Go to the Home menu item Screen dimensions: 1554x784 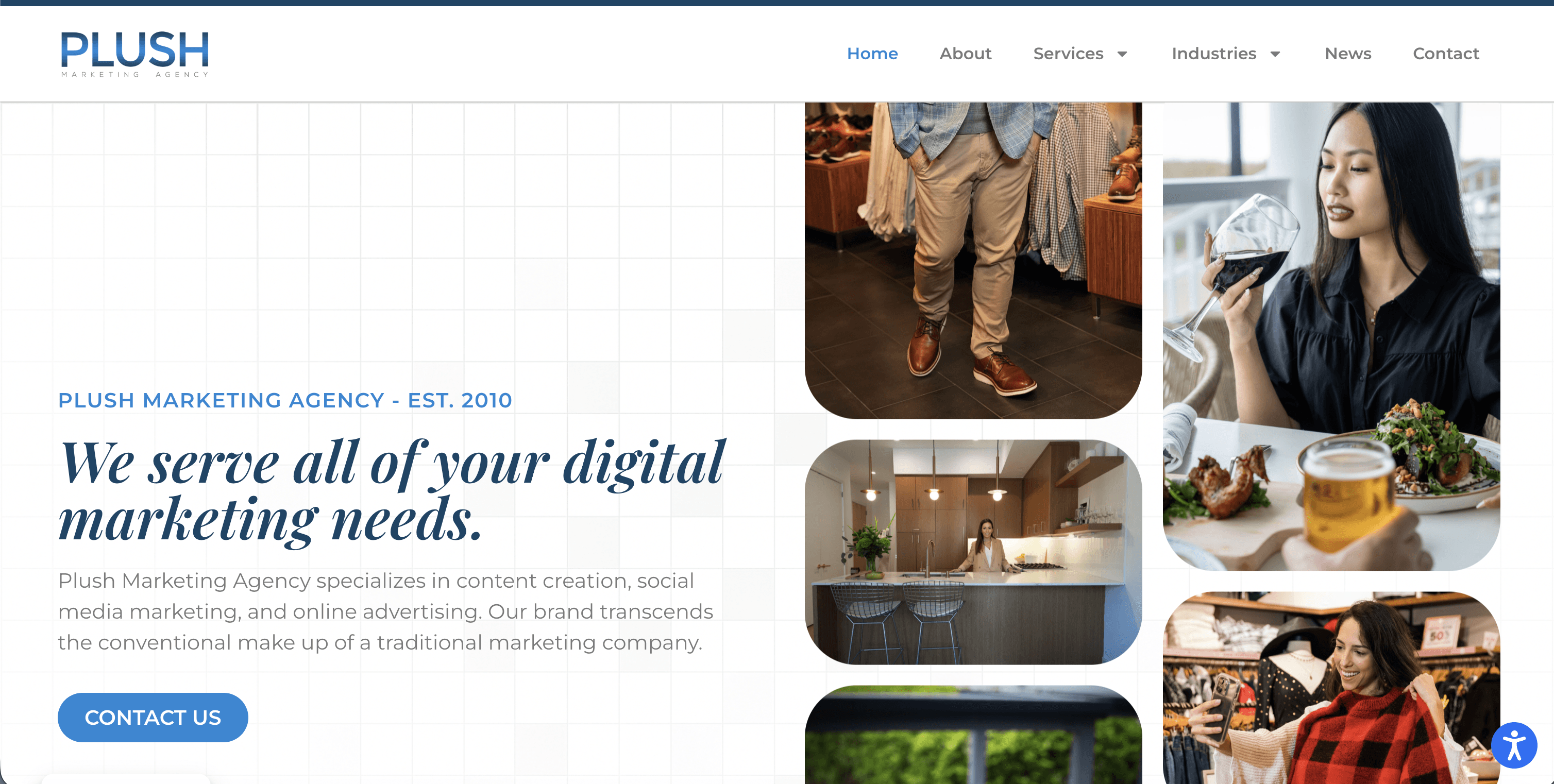872,54
